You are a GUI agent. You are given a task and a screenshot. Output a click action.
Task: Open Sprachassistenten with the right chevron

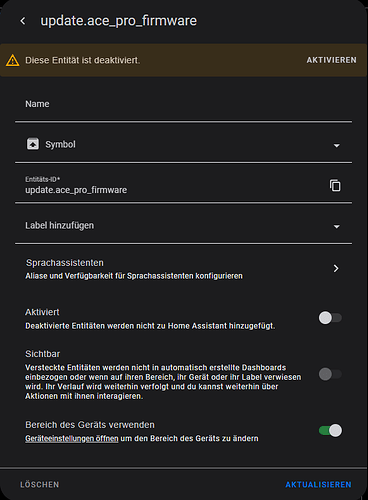[x=336, y=269]
